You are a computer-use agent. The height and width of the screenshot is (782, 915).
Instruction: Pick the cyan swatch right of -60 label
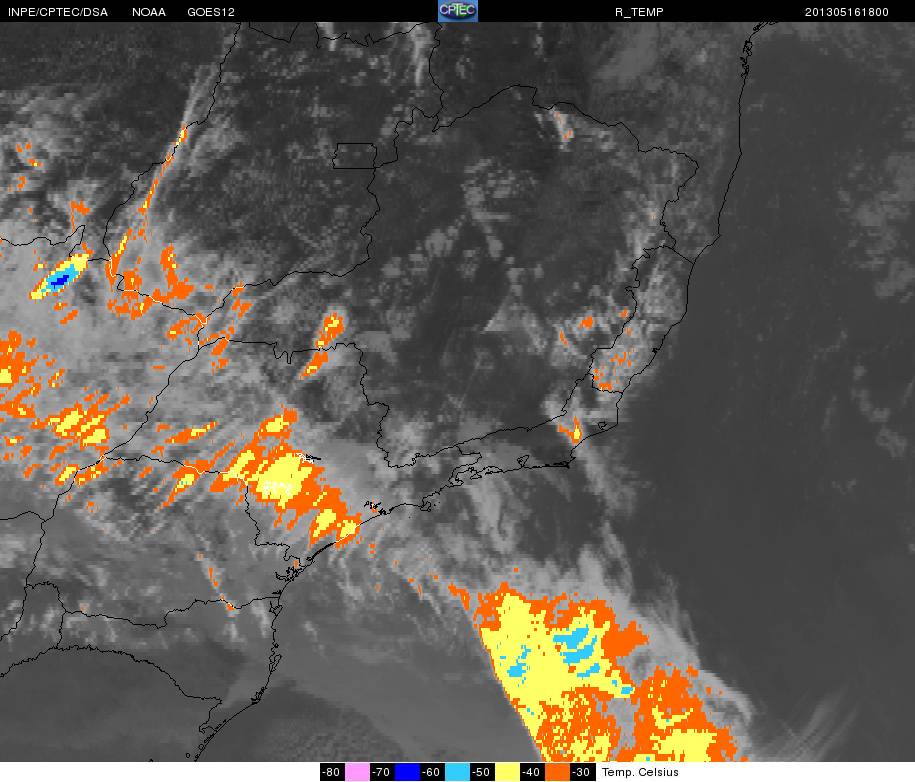click(x=458, y=772)
